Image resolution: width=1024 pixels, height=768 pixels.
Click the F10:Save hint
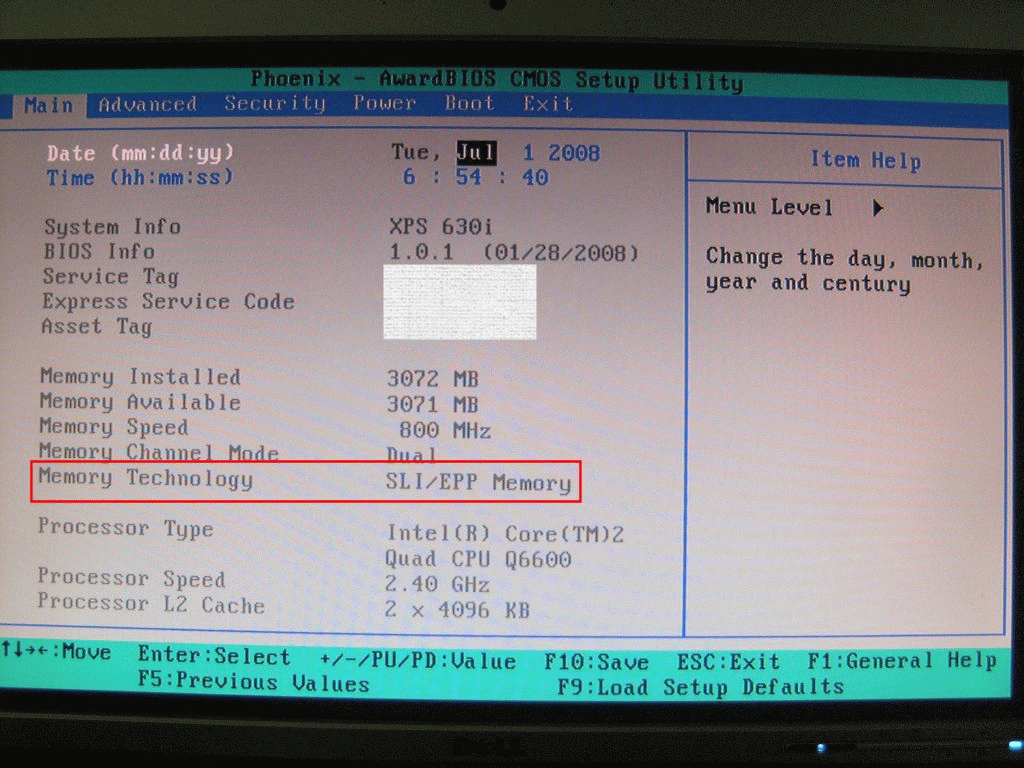coord(597,662)
